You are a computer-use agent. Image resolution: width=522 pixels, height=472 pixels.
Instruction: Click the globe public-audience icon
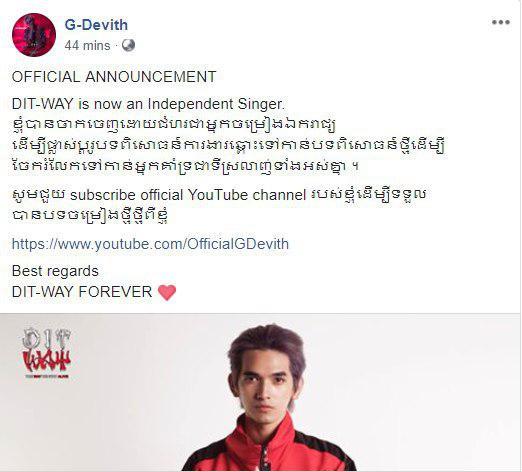tap(128, 45)
